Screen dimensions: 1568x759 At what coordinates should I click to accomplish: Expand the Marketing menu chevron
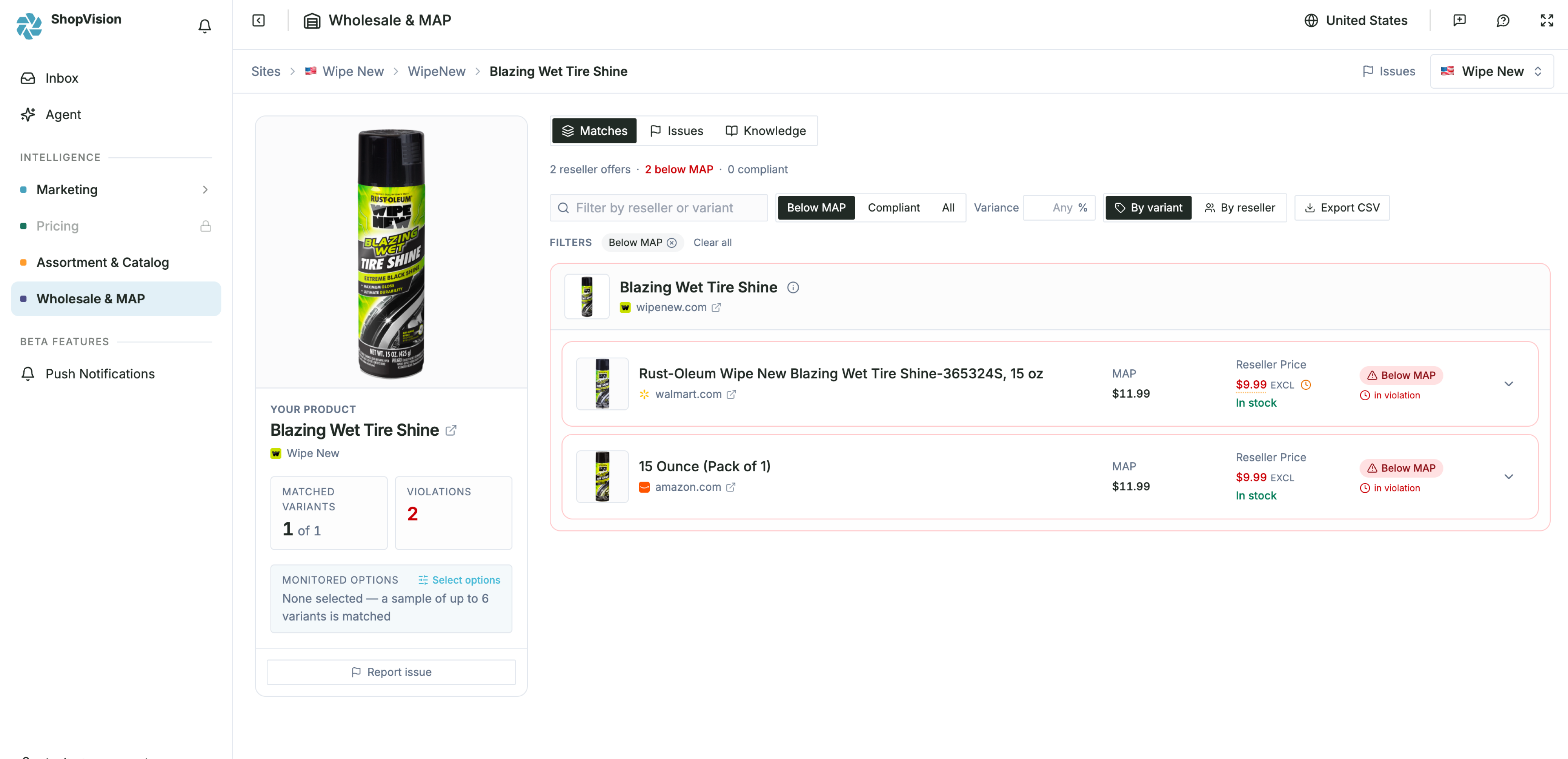pos(205,189)
